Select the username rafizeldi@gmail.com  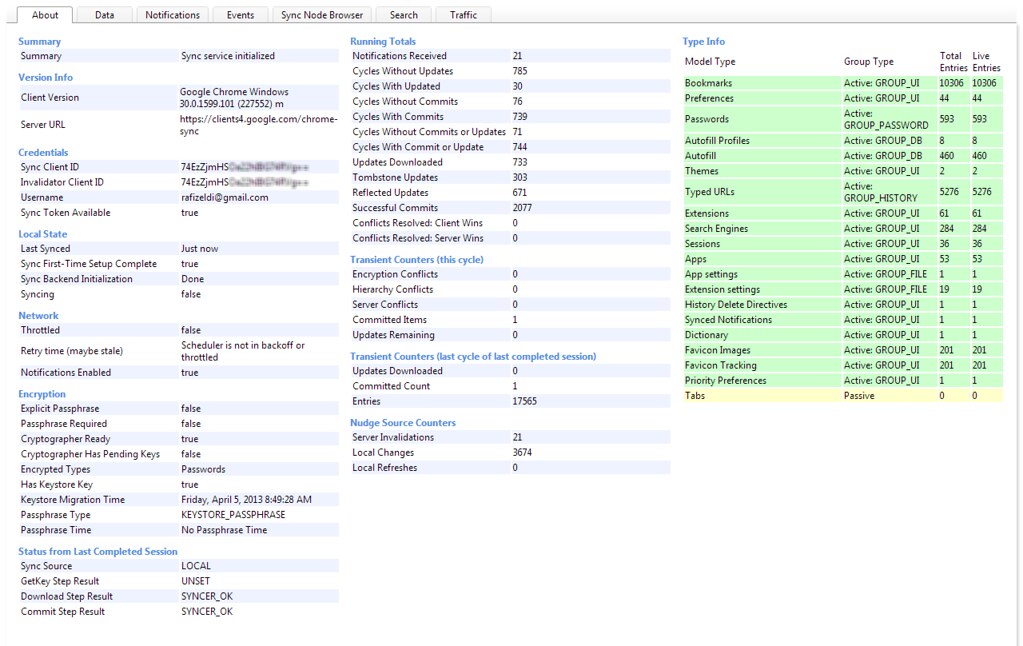point(224,197)
